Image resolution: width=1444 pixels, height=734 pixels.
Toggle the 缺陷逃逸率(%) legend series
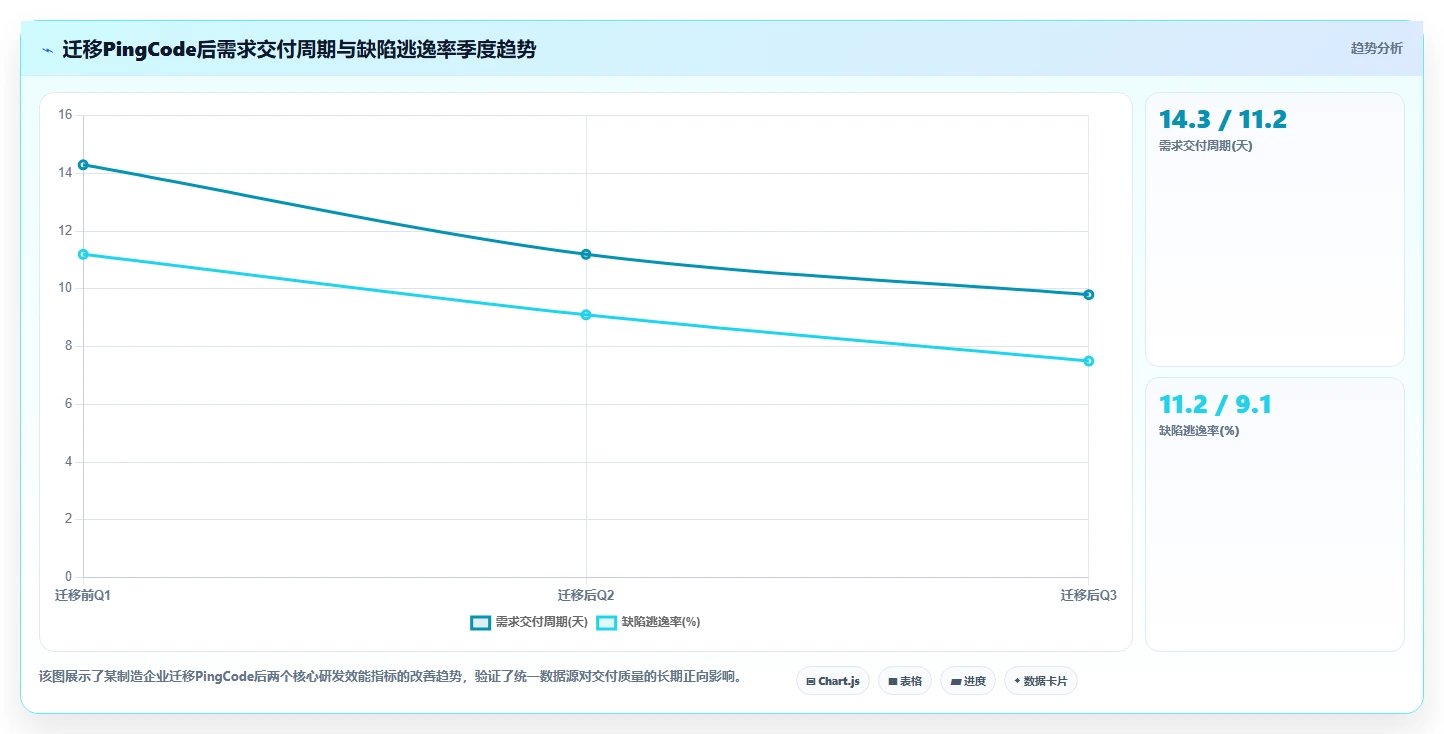click(x=648, y=622)
